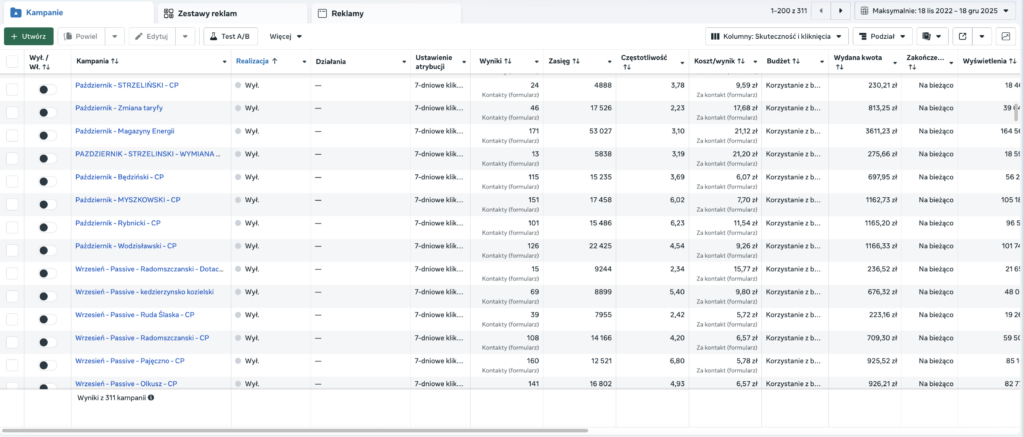1024x437 pixels.
Task: Click the Wył. status for Październik - Rybnicki - CP
Action: (251, 223)
